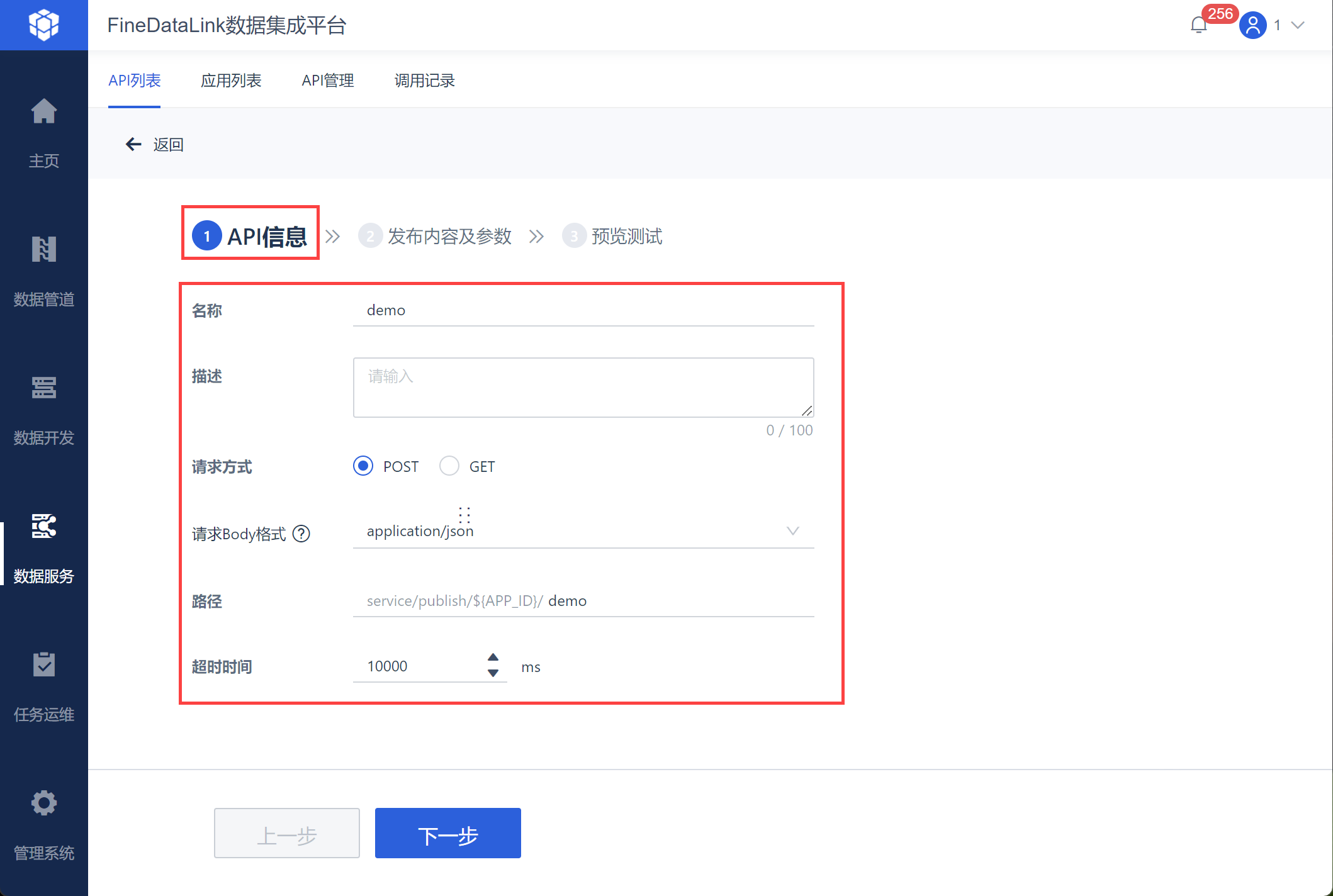Open the home page sidebar icon
1333x896 pixels.
click(x=44, y=112)
